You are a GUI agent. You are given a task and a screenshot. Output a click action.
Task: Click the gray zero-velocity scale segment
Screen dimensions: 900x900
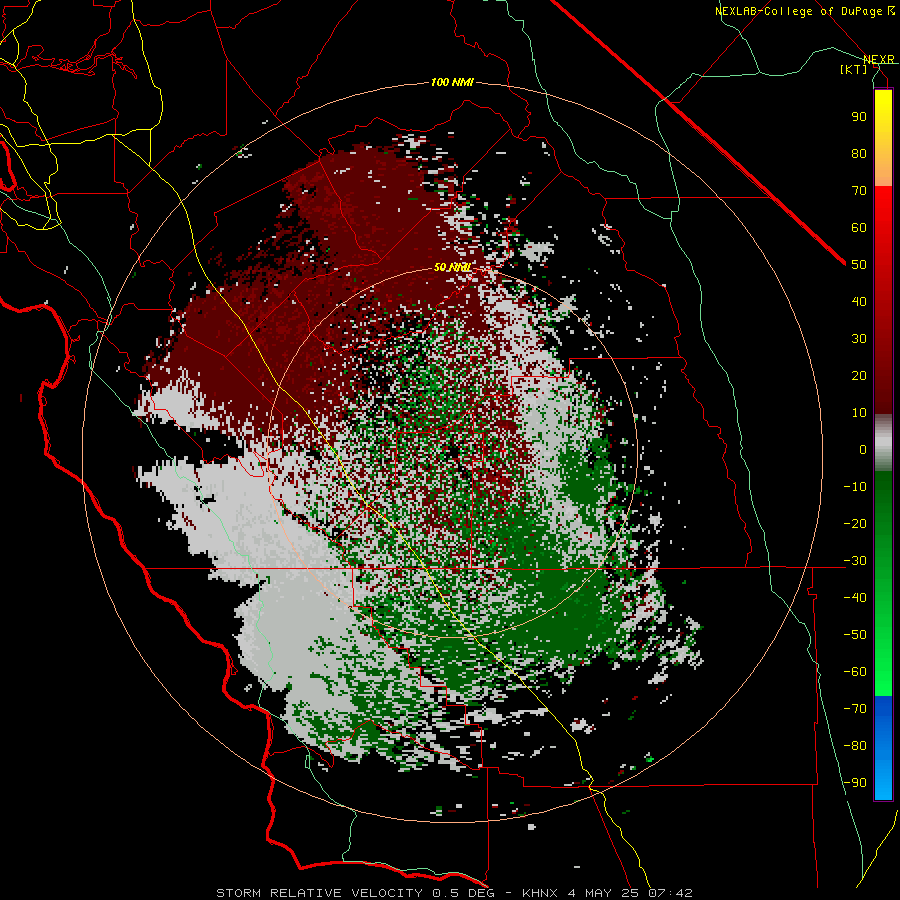[883, 443]
